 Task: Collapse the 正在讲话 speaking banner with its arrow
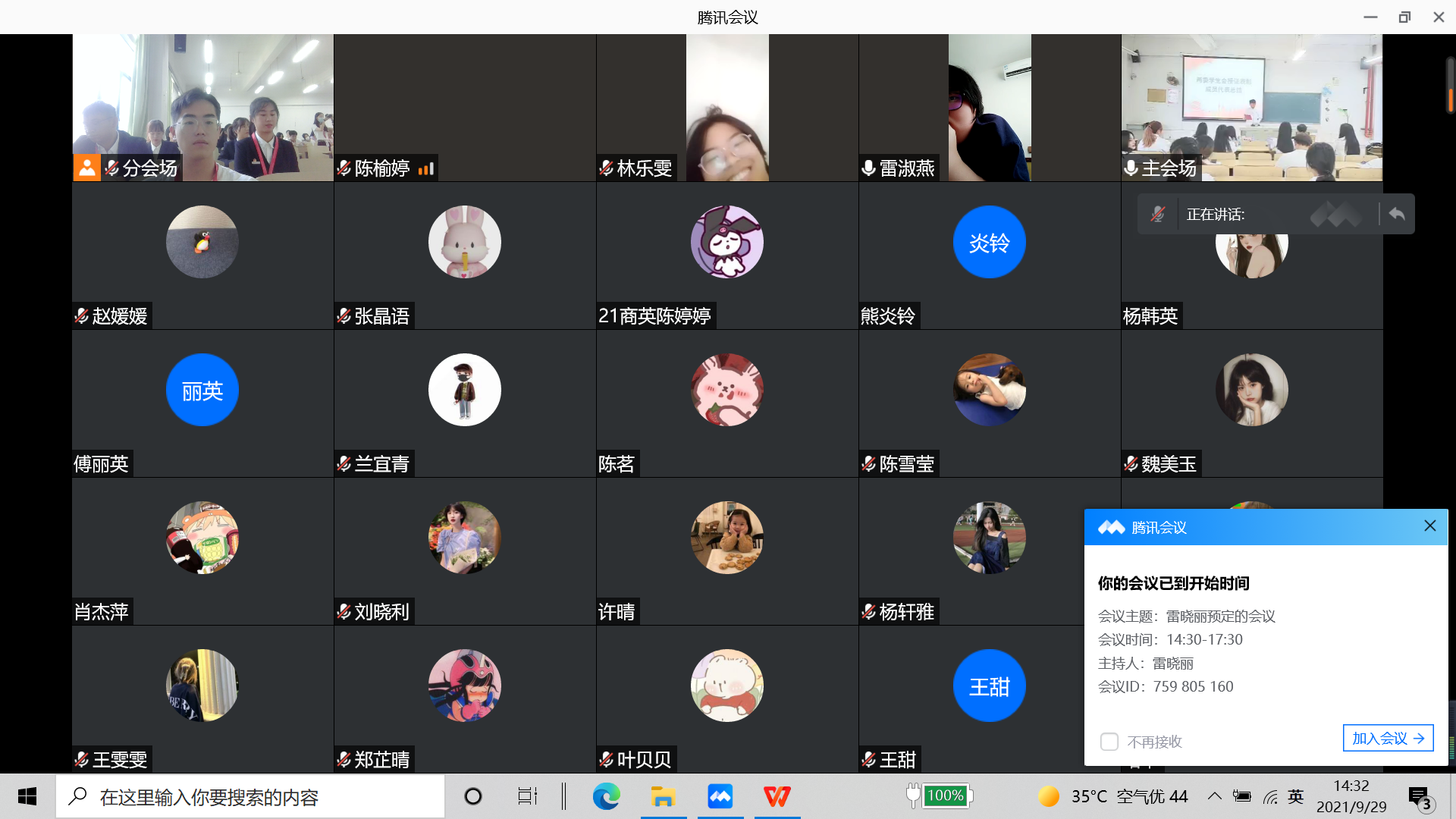tap(1396, 214)
